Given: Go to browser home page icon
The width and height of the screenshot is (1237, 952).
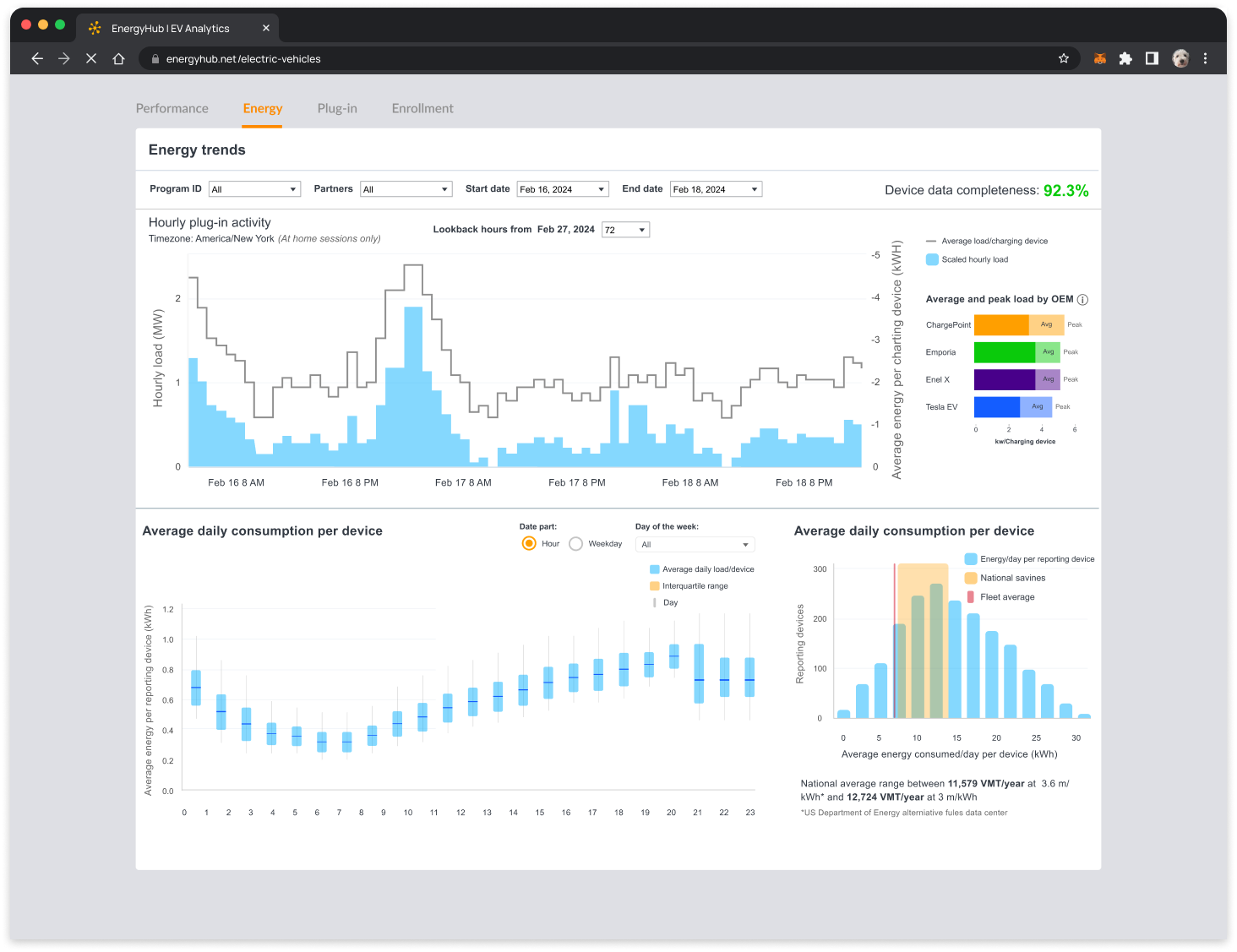Looking at the screenshot, I should (119, 58).
